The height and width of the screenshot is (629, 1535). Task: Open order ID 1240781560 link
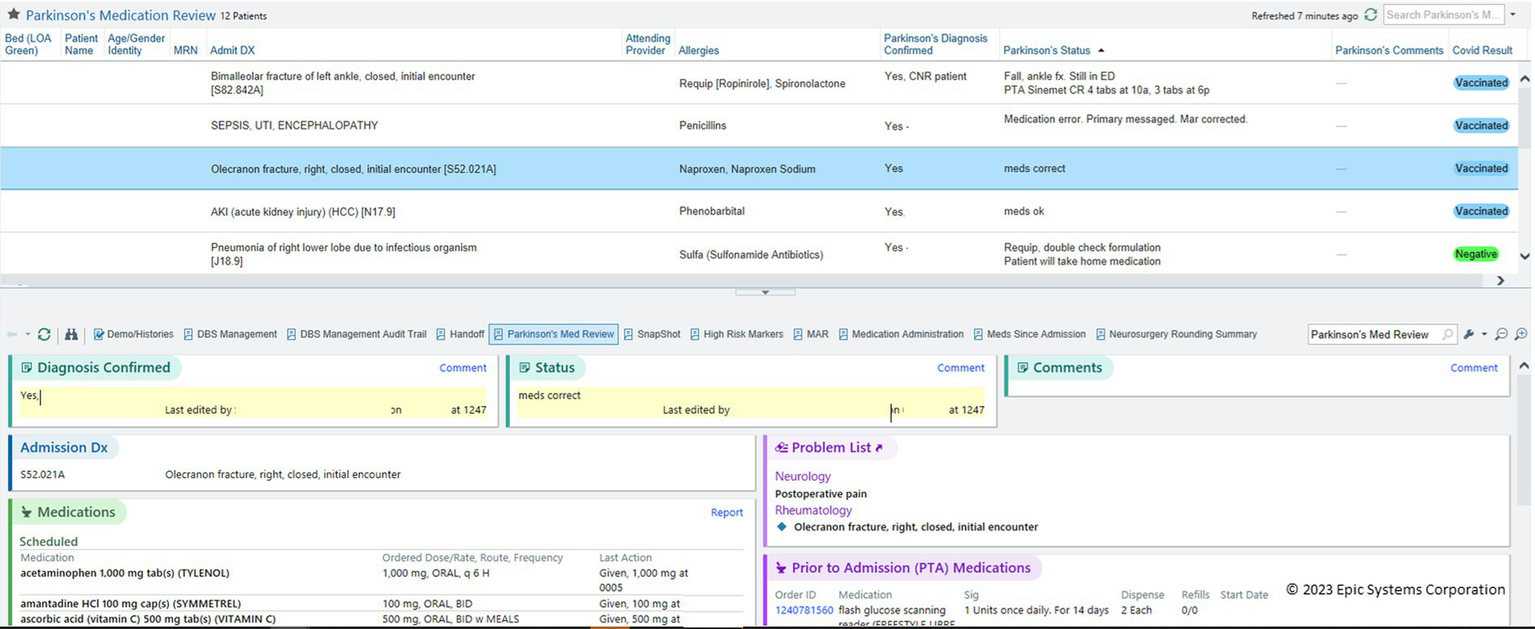803,610
